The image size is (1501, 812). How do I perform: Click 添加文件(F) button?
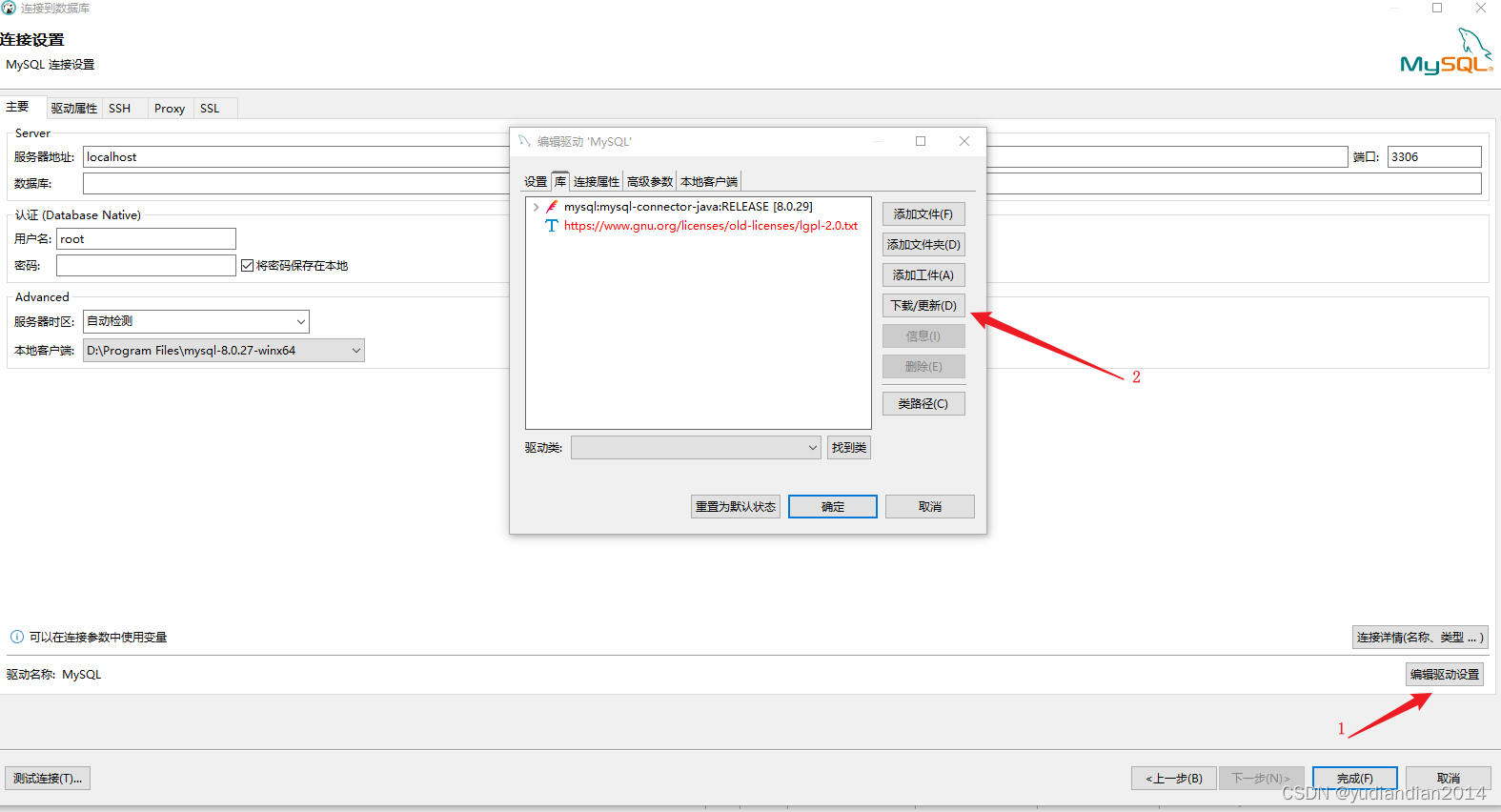[923, 214]
